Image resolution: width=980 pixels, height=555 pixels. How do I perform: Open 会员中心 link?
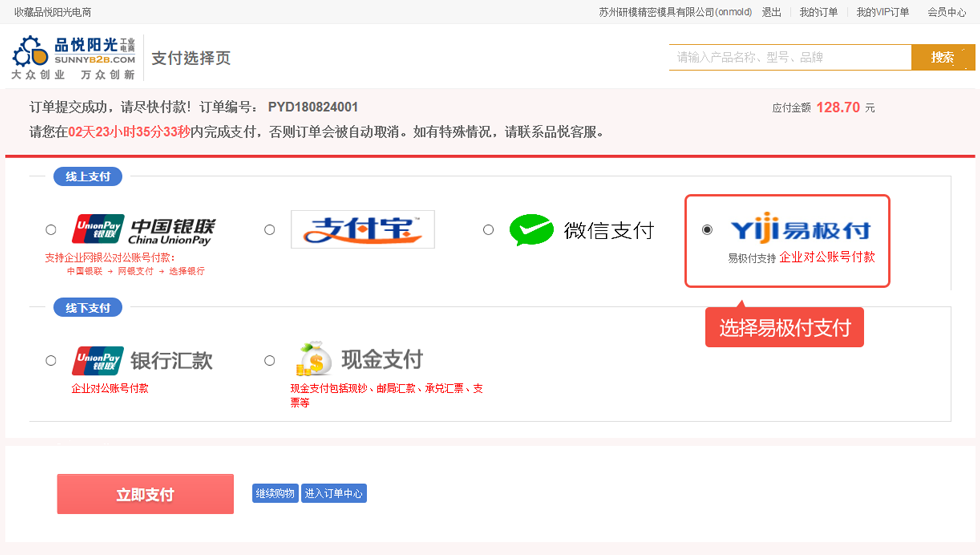point(946,12)
